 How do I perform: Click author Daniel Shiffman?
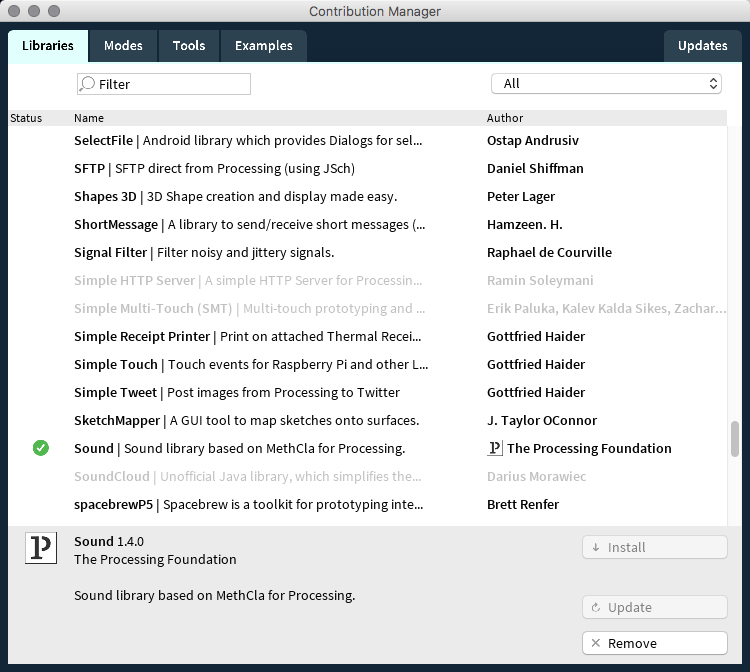[535, 168]
